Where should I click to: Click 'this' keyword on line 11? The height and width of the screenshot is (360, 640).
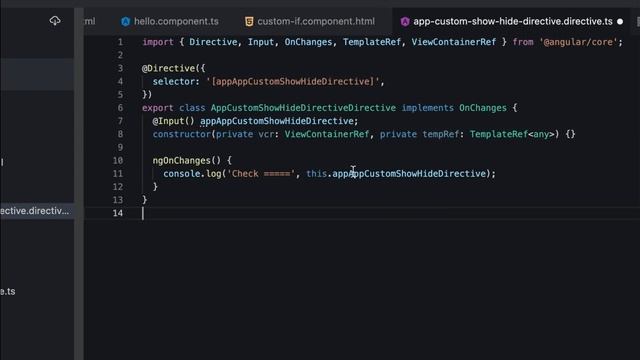tap(316, 174)
